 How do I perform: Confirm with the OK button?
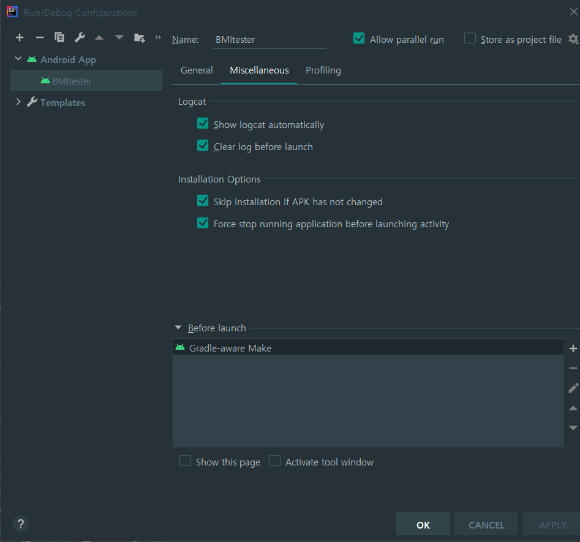[x=423, y=525]
